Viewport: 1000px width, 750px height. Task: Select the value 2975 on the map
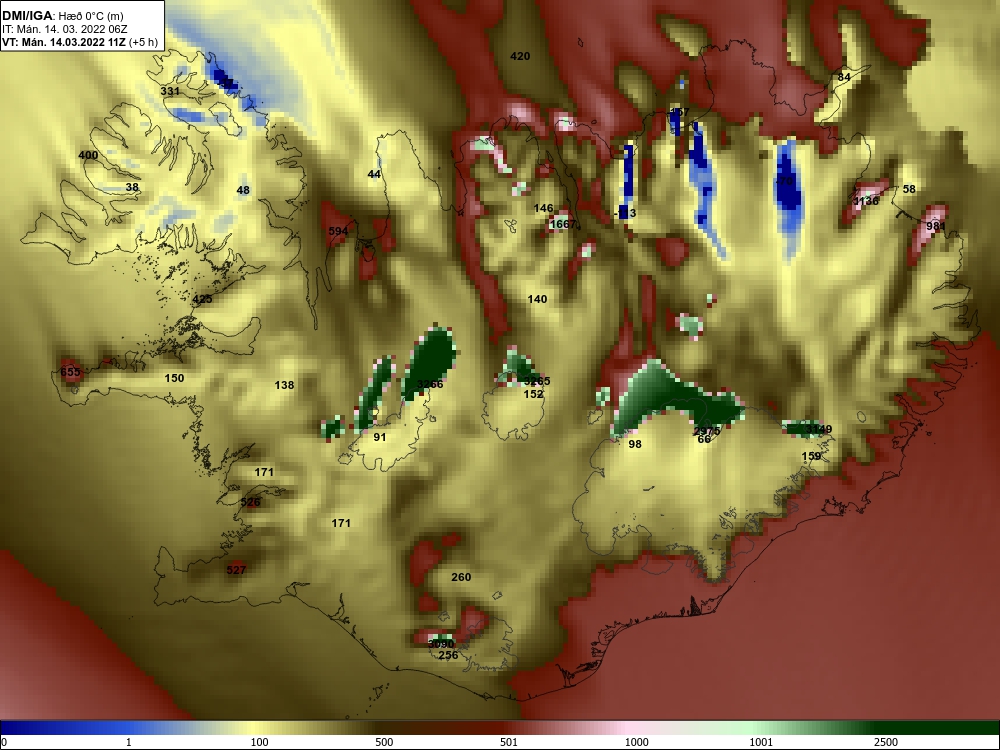(707, 431)
